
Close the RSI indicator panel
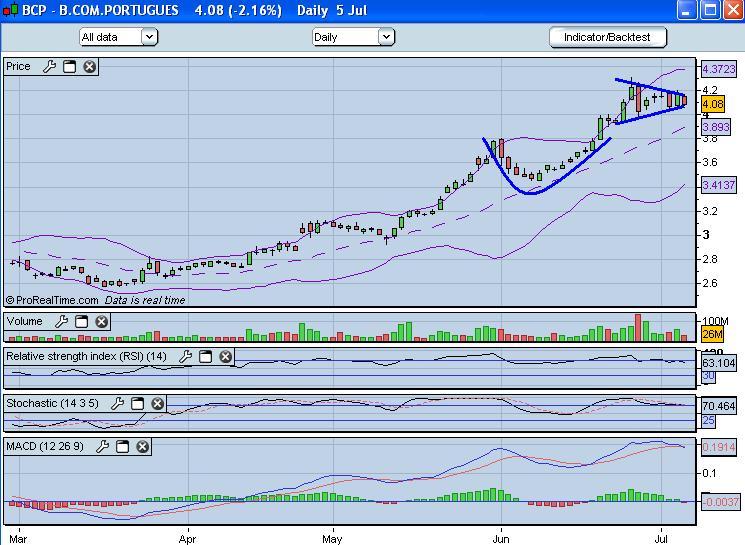pos(225,356)
